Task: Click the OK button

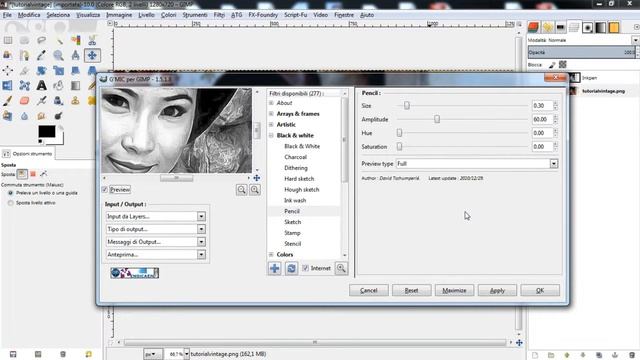Action: point(540,290)
